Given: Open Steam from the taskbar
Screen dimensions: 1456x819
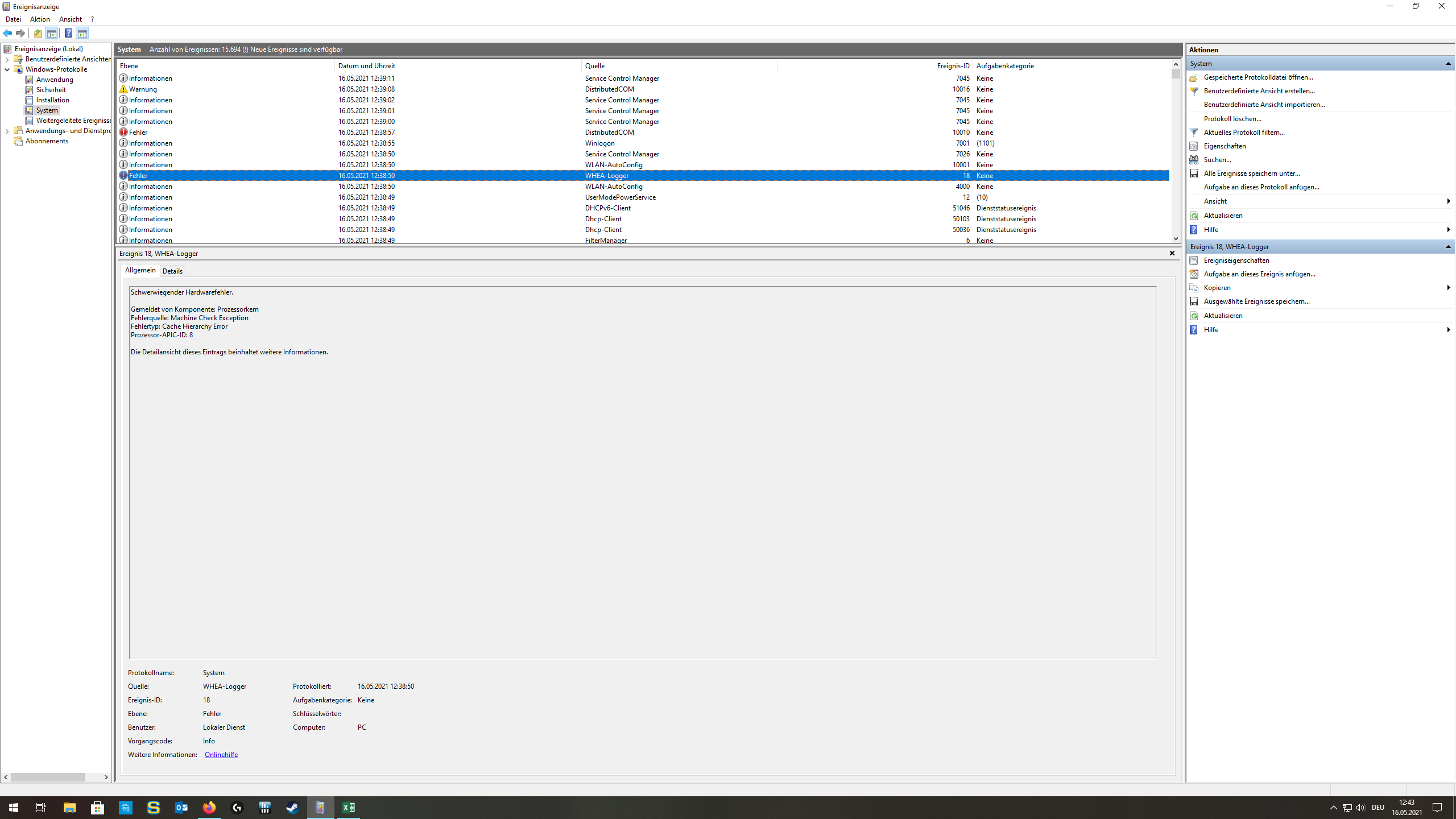Looking at the screenshot, I should [293, 808].
